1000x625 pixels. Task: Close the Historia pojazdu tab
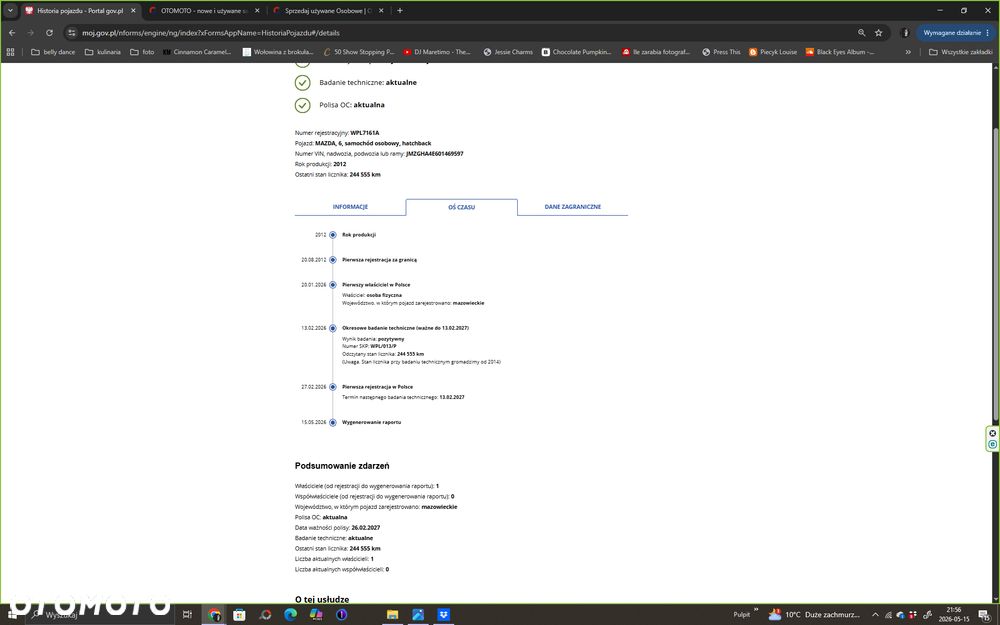[x=133, y=11]
